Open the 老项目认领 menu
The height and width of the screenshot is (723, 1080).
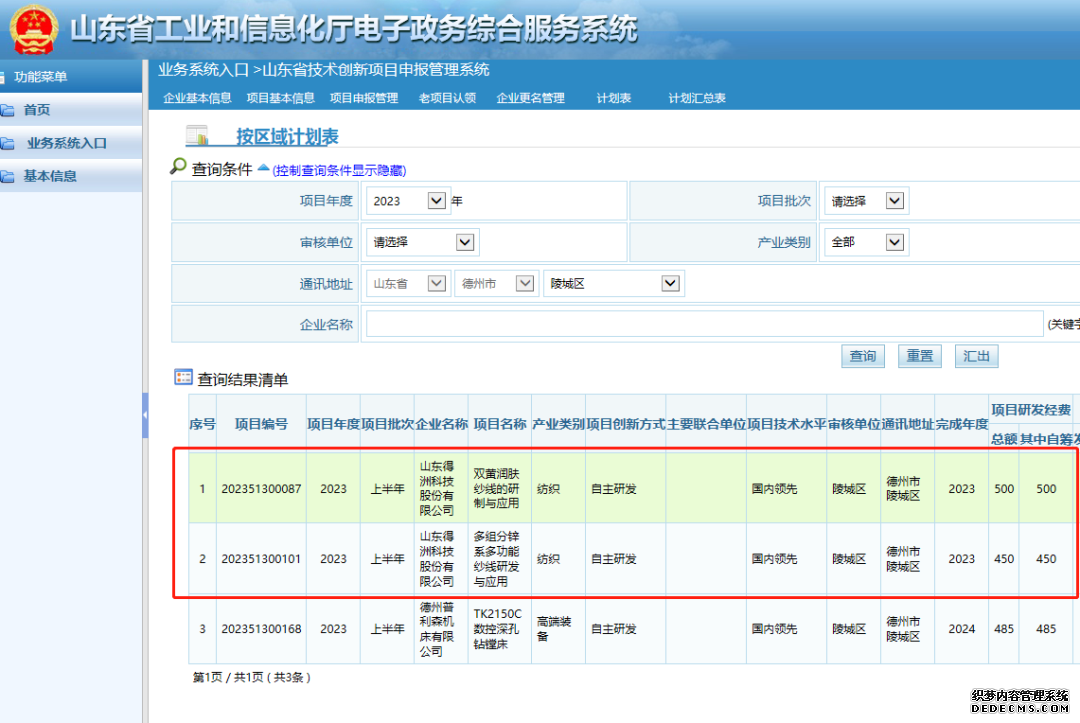tap(447, 98)
